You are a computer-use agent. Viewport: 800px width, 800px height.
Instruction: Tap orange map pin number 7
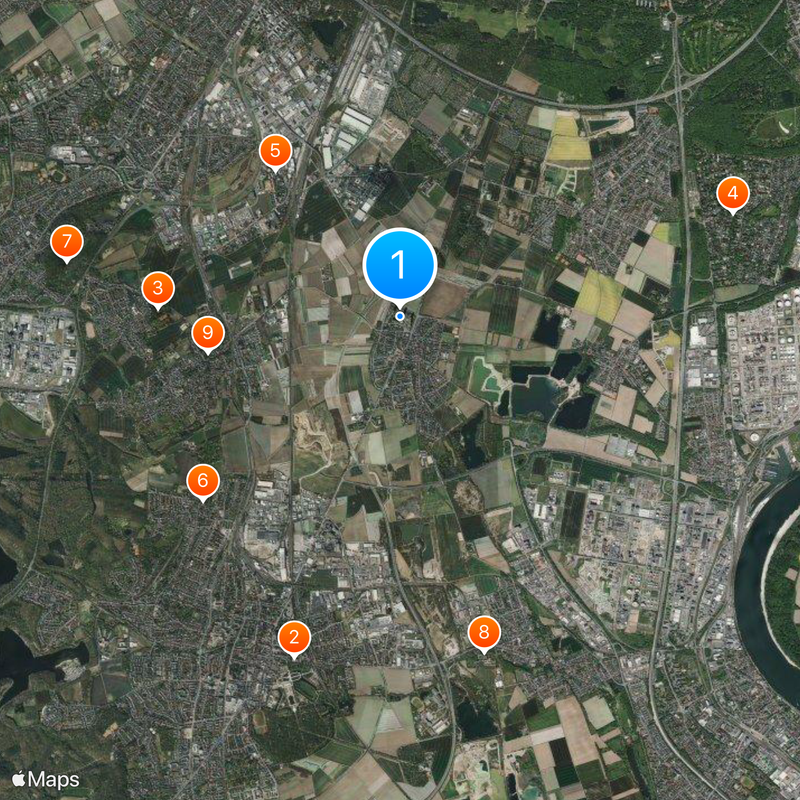tap(67, 242)
